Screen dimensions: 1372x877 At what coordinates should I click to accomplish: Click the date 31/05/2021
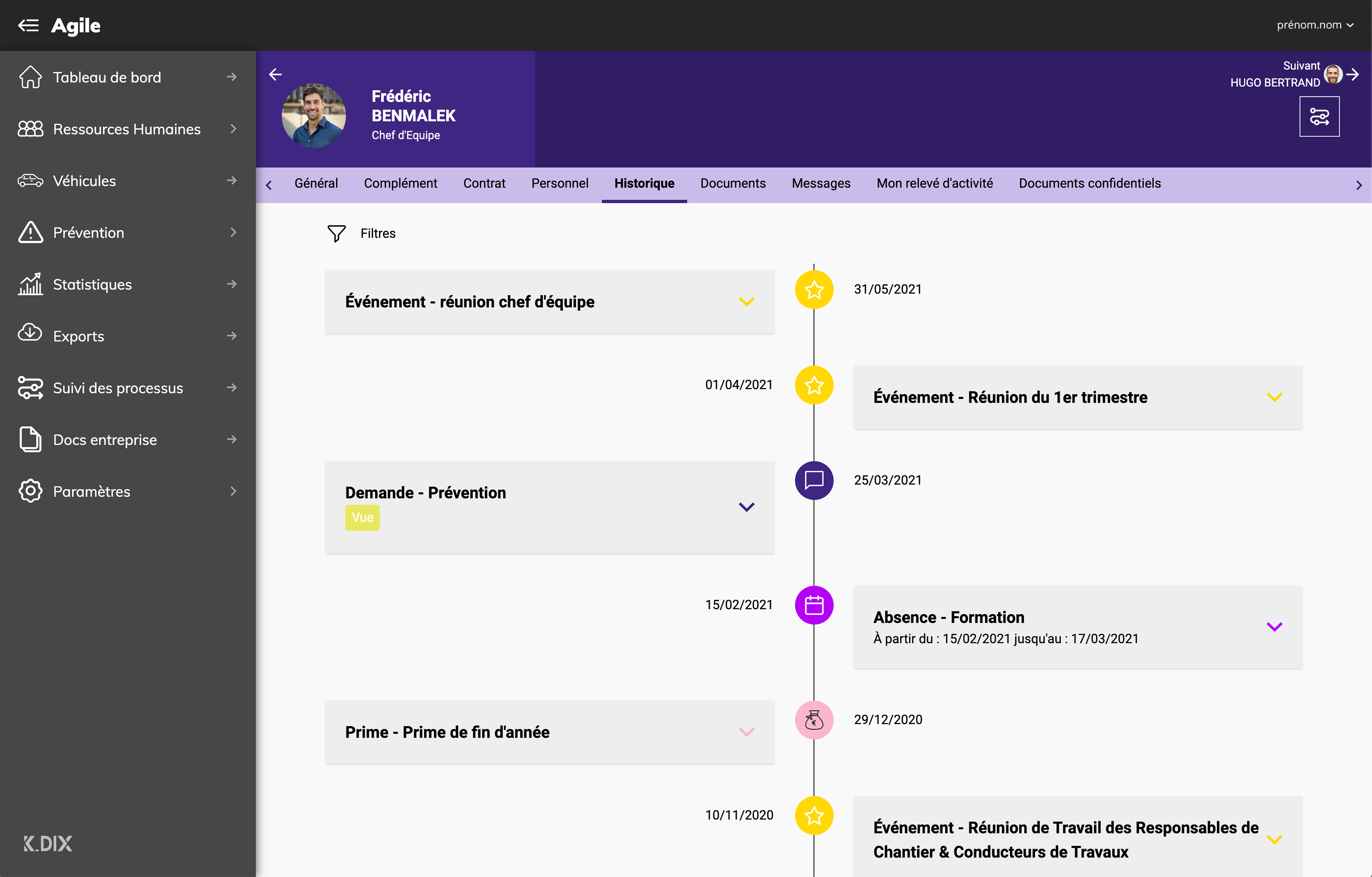888,289
